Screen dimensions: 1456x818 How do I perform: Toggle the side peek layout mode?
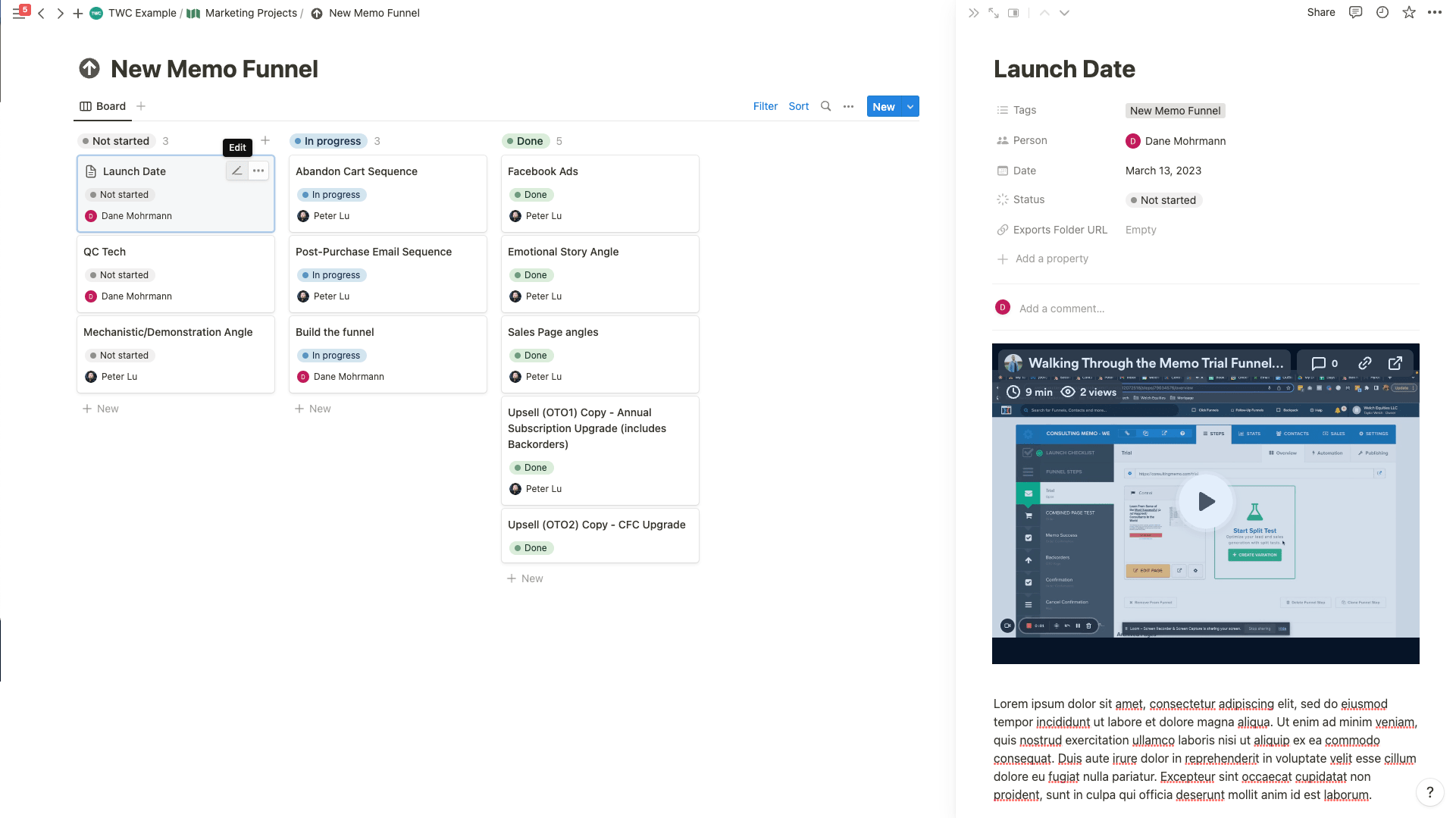[x=1013, y=13]
